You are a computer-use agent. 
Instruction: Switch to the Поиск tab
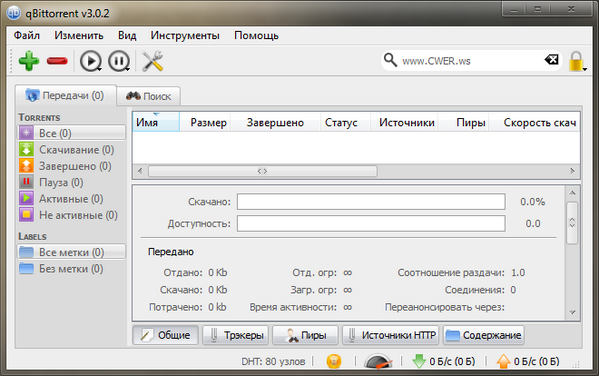coord(149,96)
